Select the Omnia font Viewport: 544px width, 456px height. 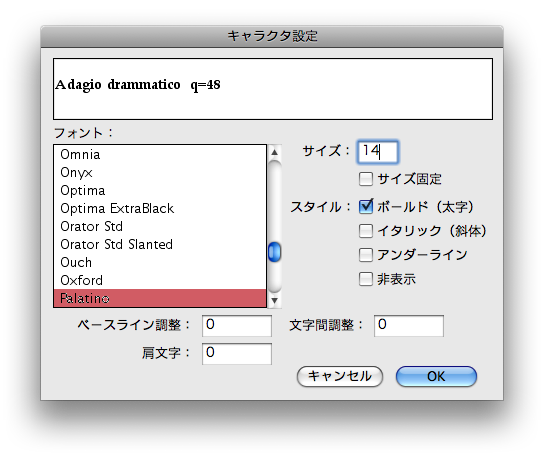click(160, 154)
